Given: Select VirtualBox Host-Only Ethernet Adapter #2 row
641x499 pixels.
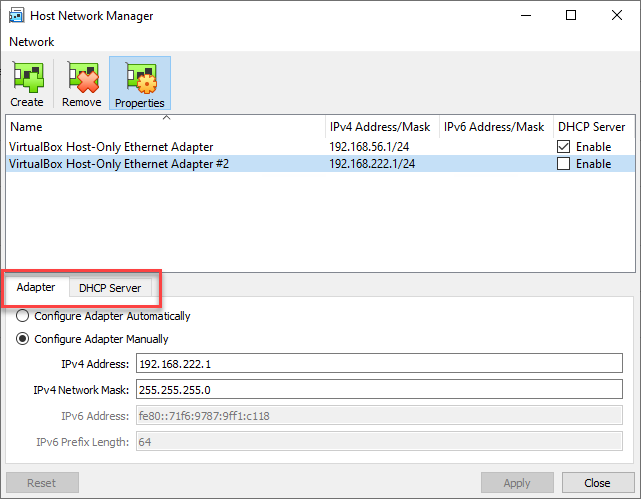Looking at the screenshot, I should [320, 164].
